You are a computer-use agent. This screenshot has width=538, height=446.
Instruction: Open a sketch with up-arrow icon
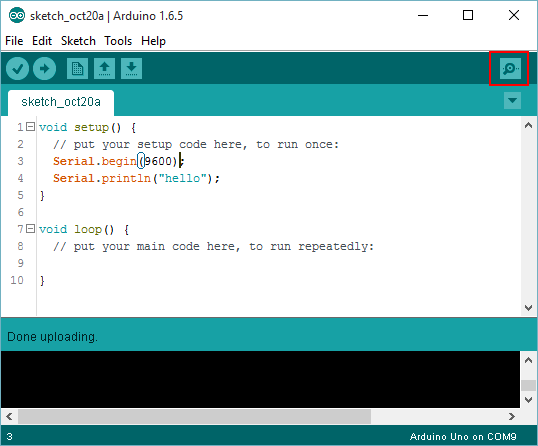[x=104, y=69]
